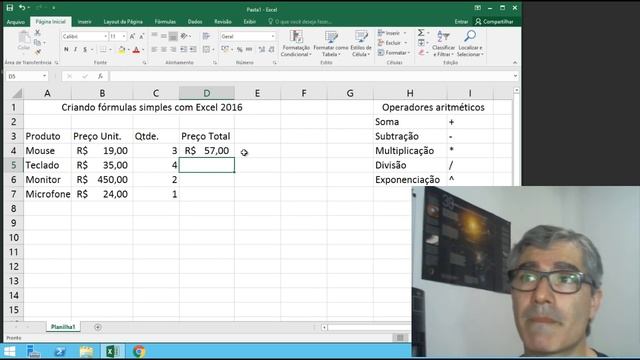Apply the yellow fill color bucket
Screen dimensions: 640x360
pyautogui.click(x=121, y=50)
